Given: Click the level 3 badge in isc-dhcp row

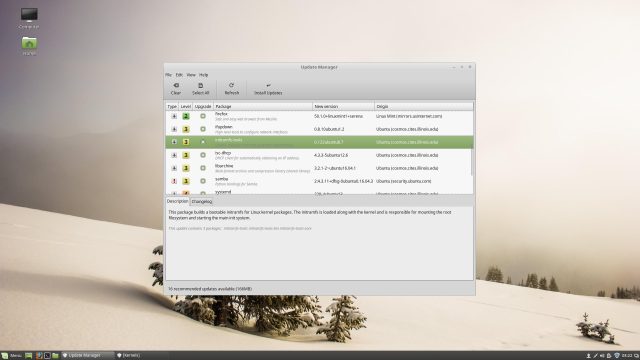Looking at the screenshot, I should [186, 155].
